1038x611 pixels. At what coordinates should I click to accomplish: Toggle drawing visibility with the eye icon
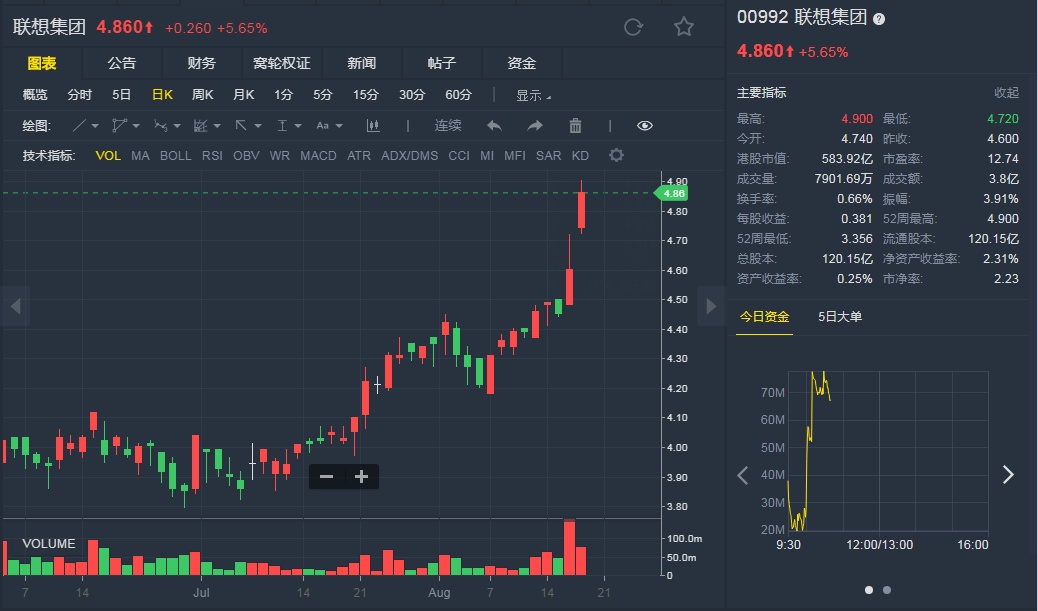645,125
